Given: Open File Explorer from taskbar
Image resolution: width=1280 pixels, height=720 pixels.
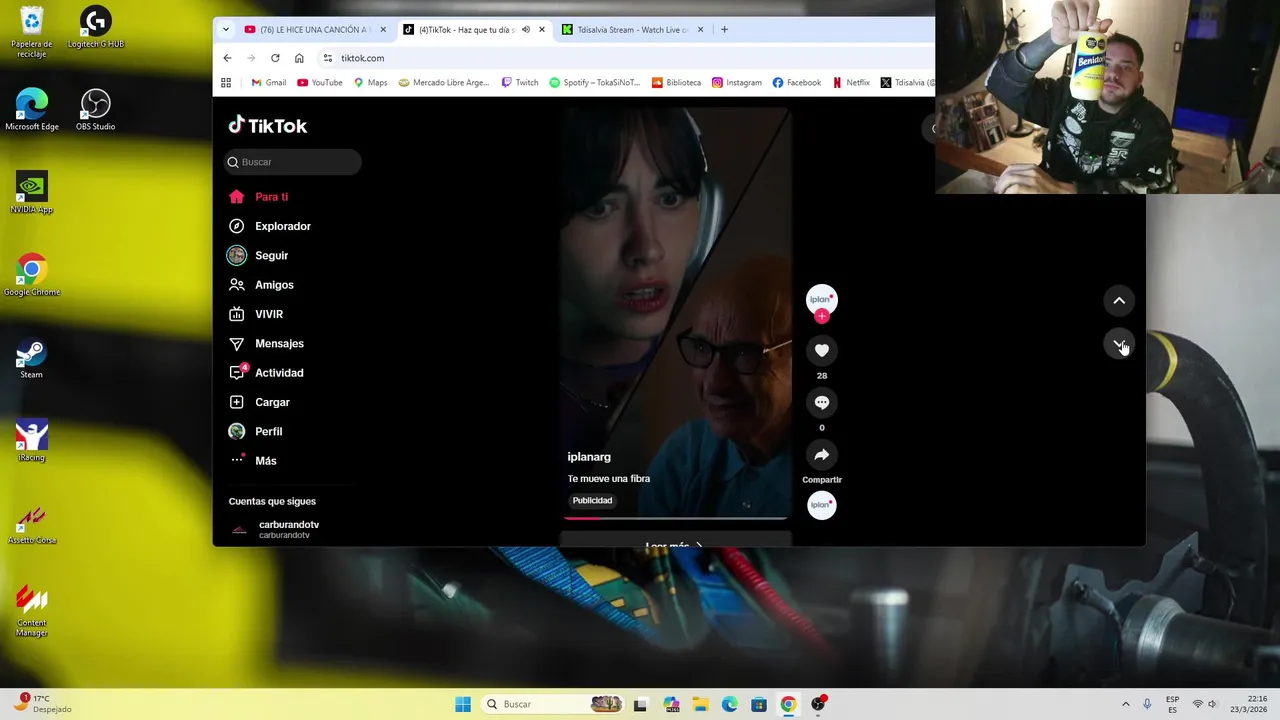Looking at the screenshot, I should point(700,704).
